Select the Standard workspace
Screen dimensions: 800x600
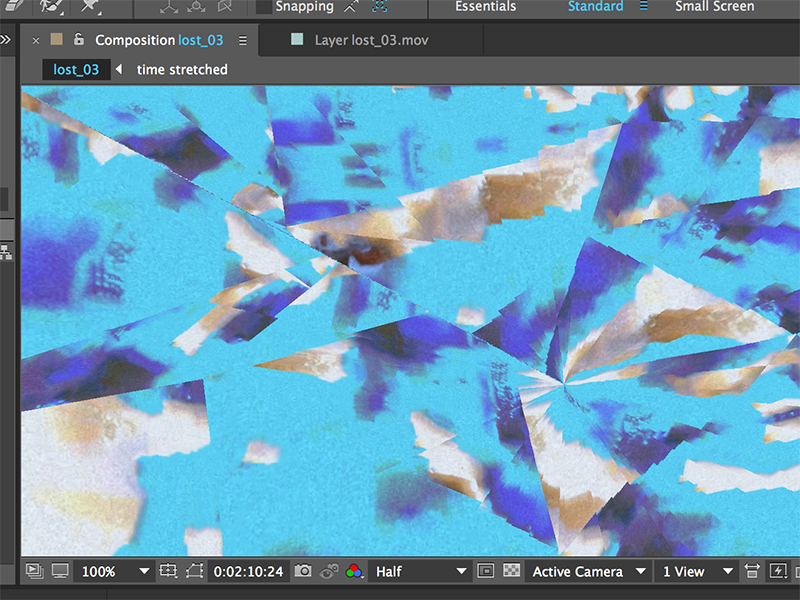(596, 6)
